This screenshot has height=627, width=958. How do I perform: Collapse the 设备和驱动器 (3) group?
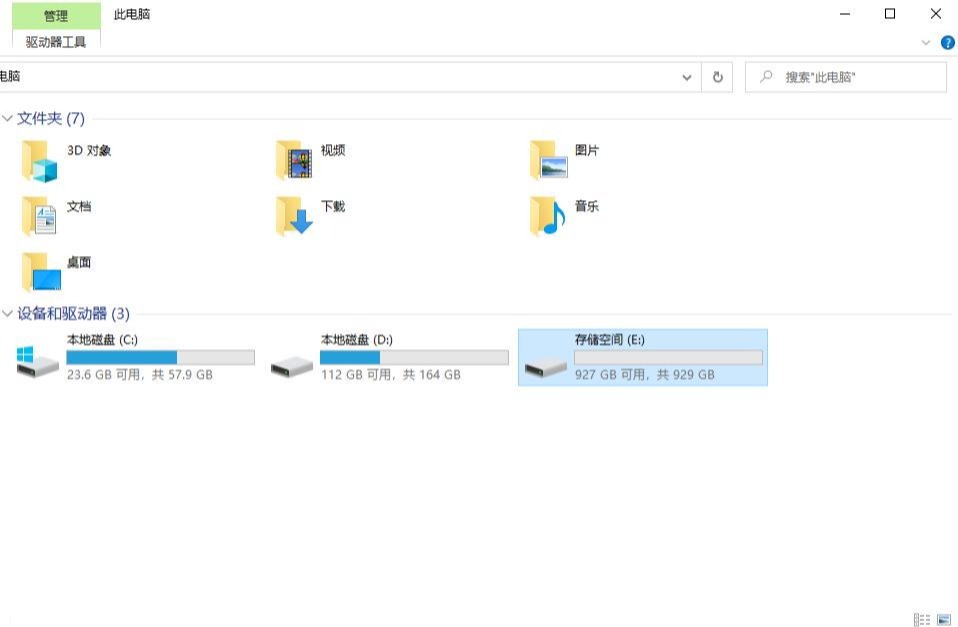pyautogui.click(x=8, y=314)
